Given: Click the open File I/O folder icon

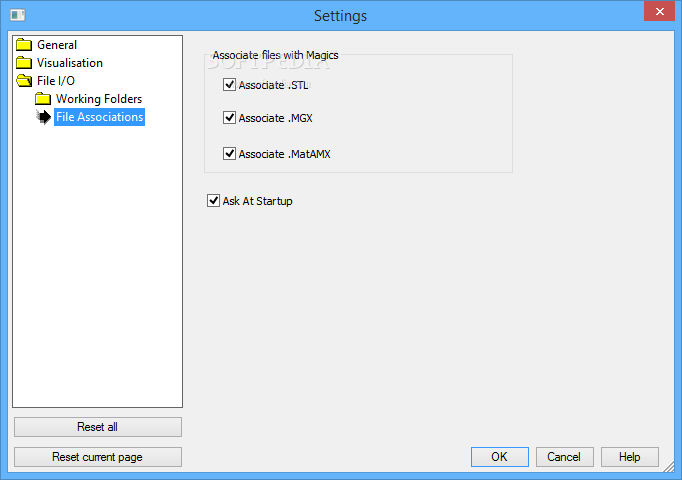Looking at the screenshot, I should pos(24,81).
